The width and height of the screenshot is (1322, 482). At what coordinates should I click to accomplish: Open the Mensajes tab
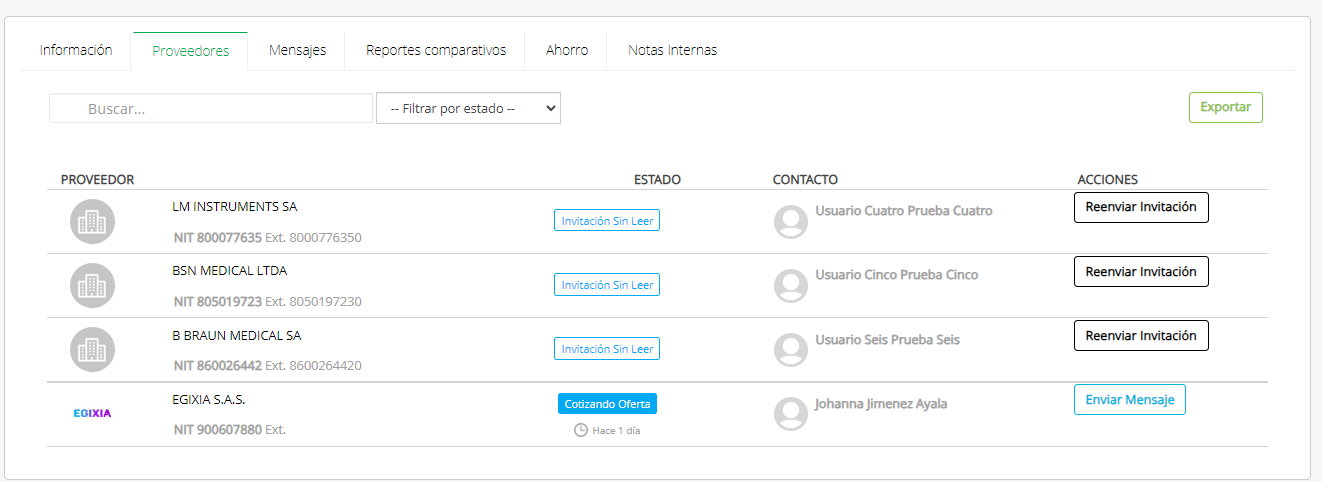[x=297, y=50]
